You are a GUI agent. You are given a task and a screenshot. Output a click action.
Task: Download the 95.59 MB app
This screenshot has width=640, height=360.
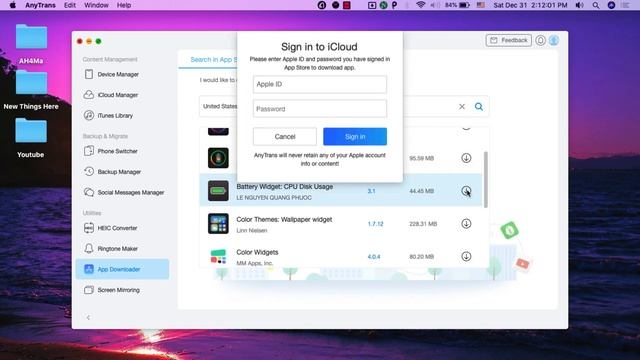(466, 158)
